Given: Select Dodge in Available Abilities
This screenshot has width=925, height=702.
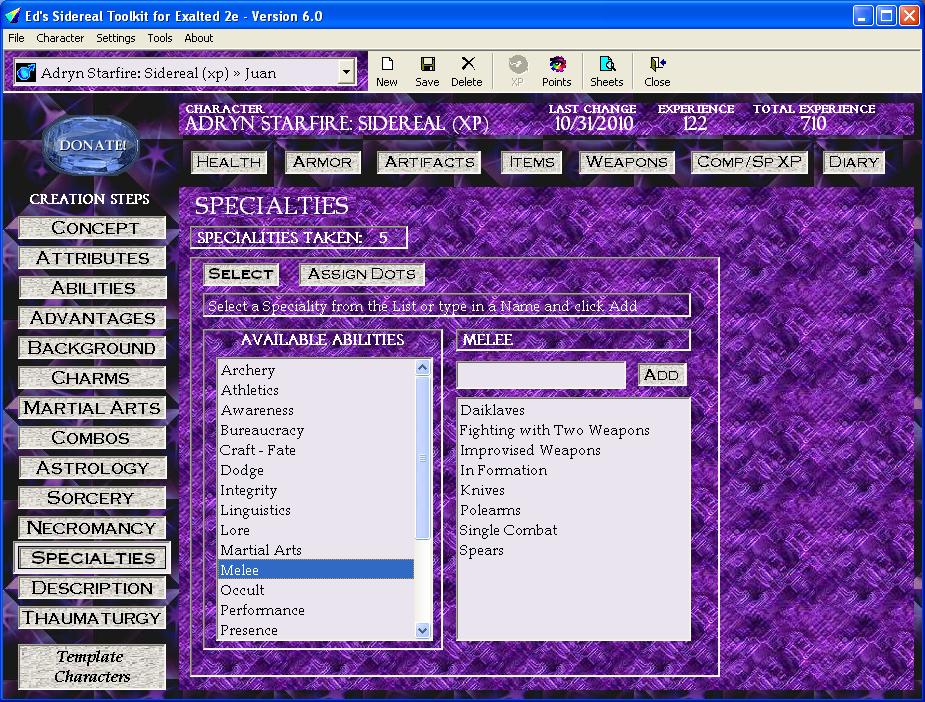Looking at the screenshot, I should pos(316,471).
